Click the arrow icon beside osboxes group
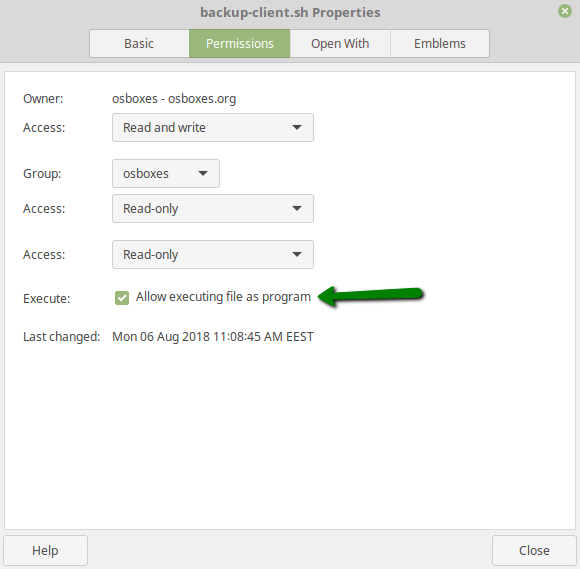The image size is (580, 569). pyautogui.click(x=203, y=173)
